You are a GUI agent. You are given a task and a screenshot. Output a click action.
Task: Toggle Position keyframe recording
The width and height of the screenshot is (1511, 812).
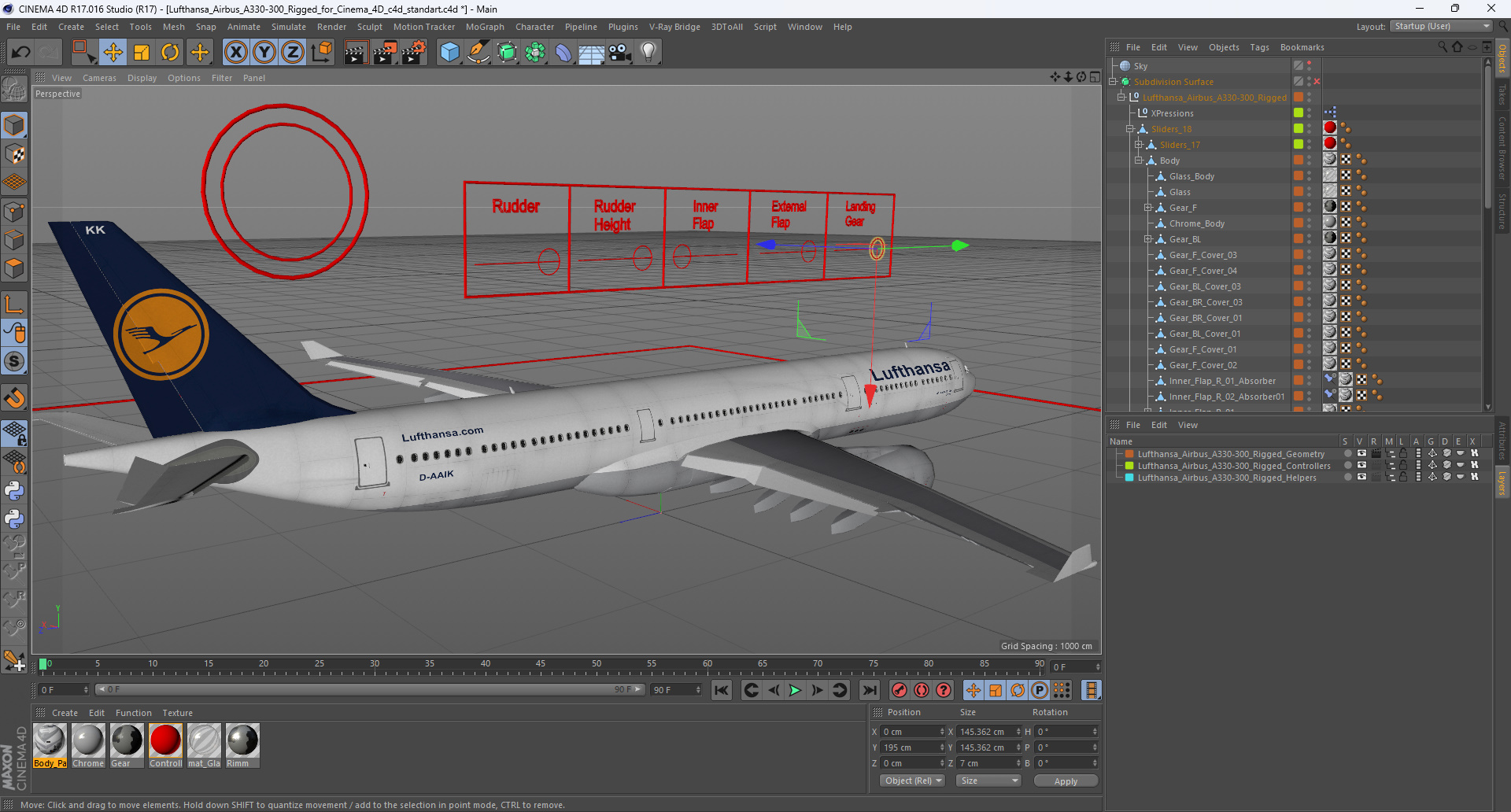pos(973,690)
